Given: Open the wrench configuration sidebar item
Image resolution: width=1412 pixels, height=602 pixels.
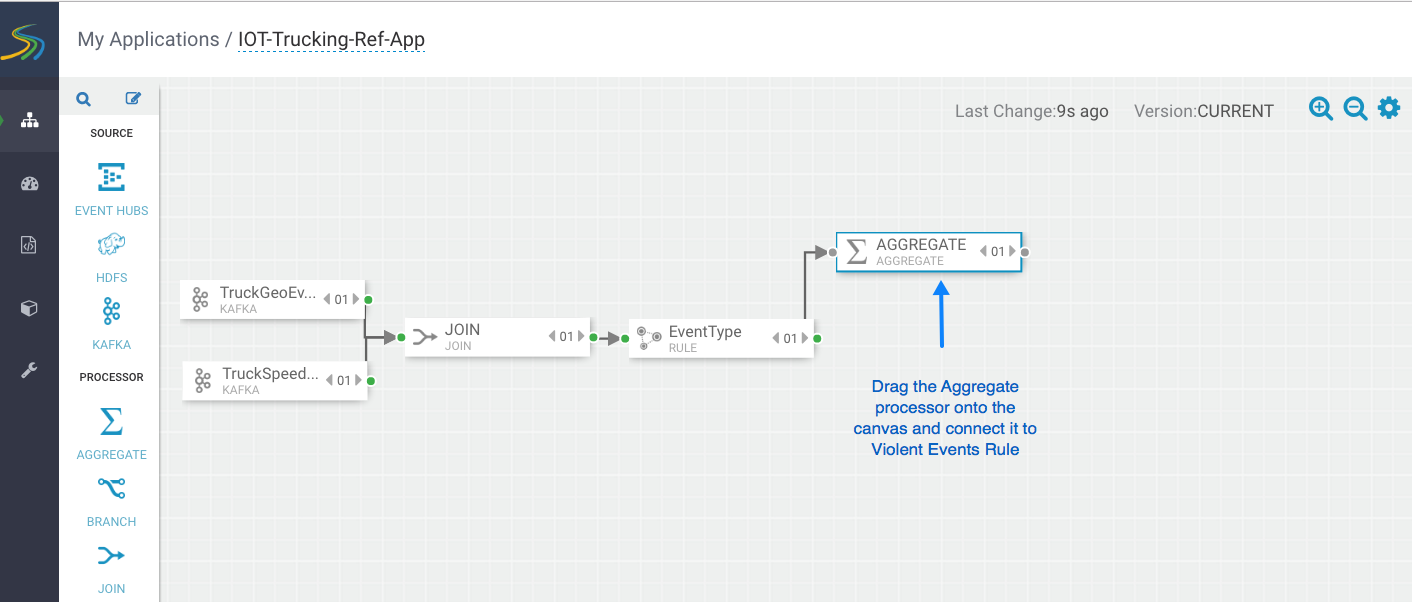Looking at the screenshot, I should 29,371.
